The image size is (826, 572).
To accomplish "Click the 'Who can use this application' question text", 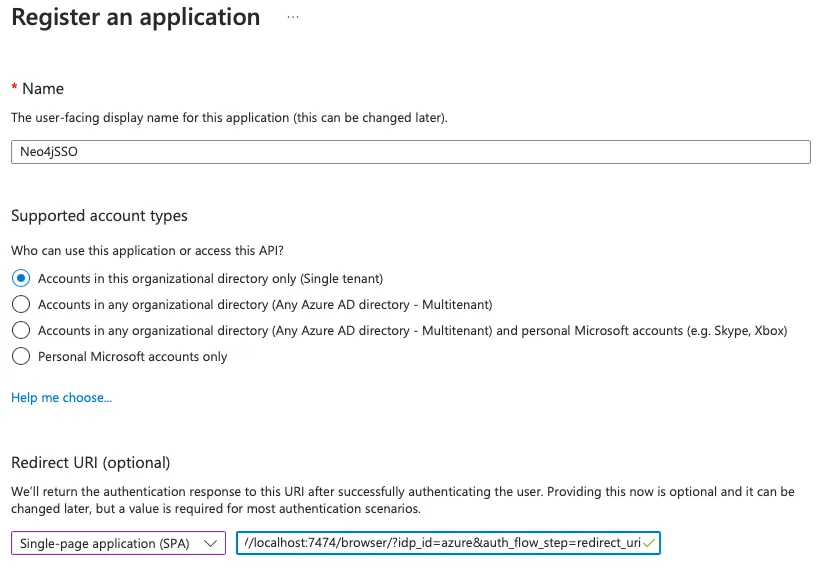I will pos(153,250).
